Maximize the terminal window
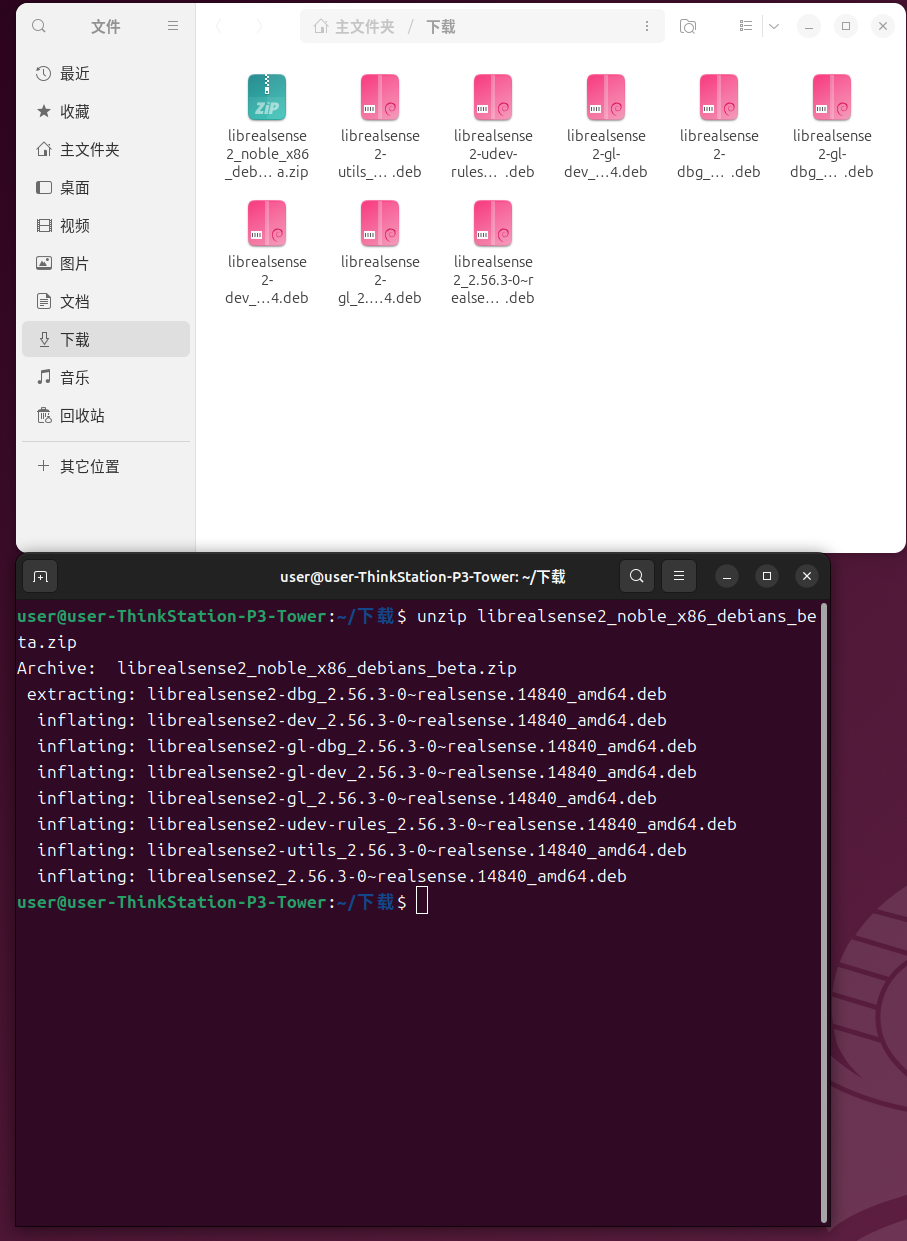This screenshot has height=1241, width=907. pos(767,576)
